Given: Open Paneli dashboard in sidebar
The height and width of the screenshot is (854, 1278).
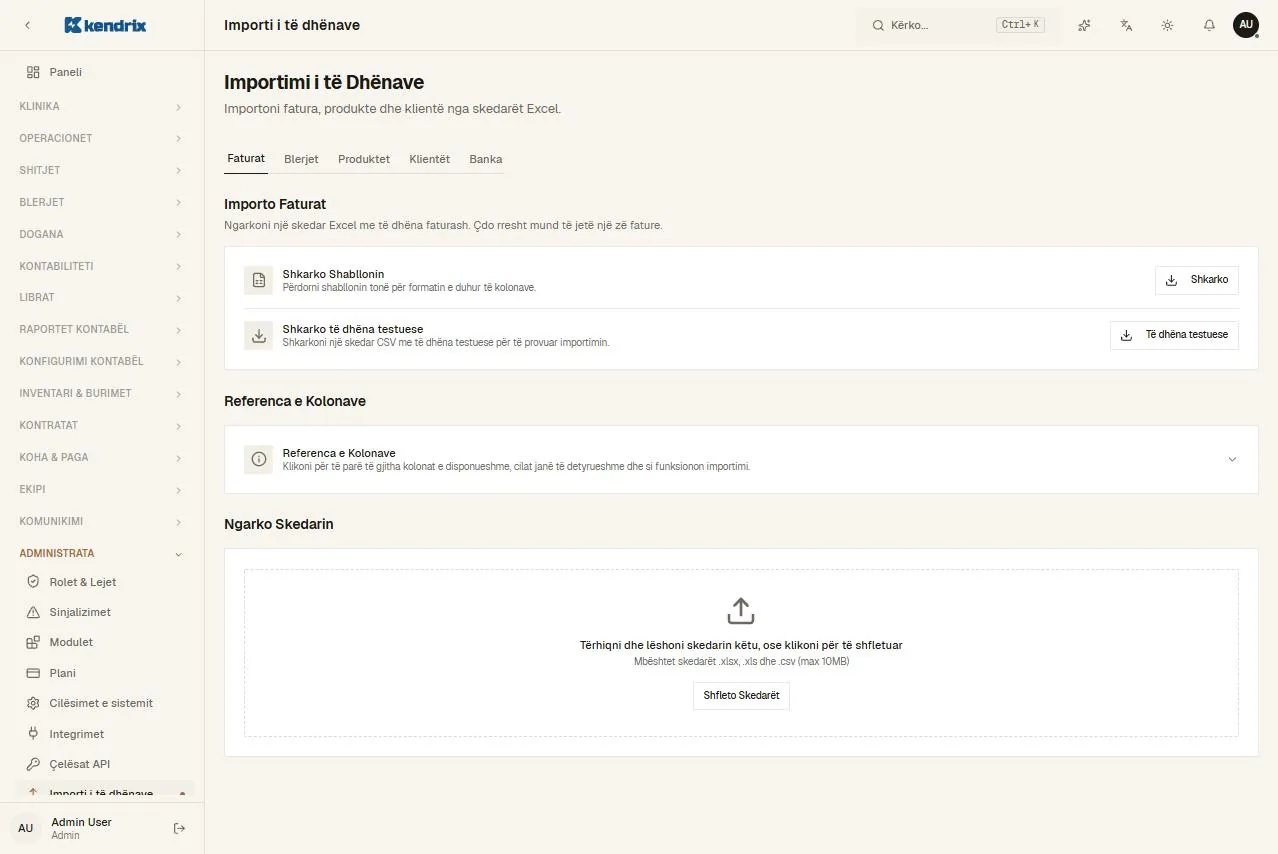Looking at the screenshot, I should tap(102, 72).
